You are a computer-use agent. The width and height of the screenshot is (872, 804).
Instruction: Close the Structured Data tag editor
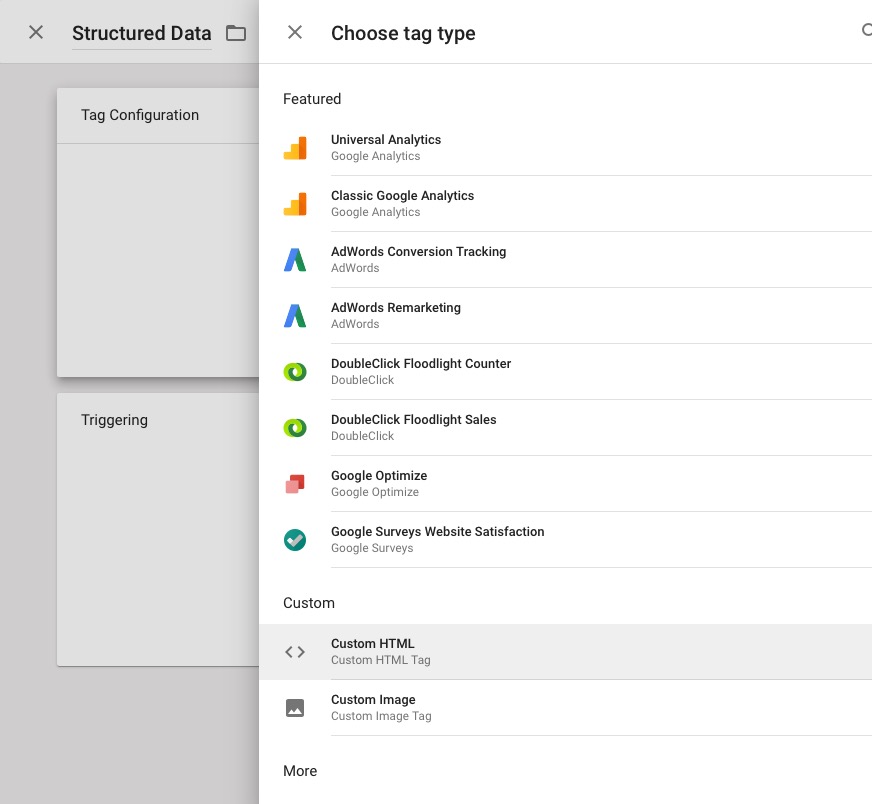tap(36, 33)
